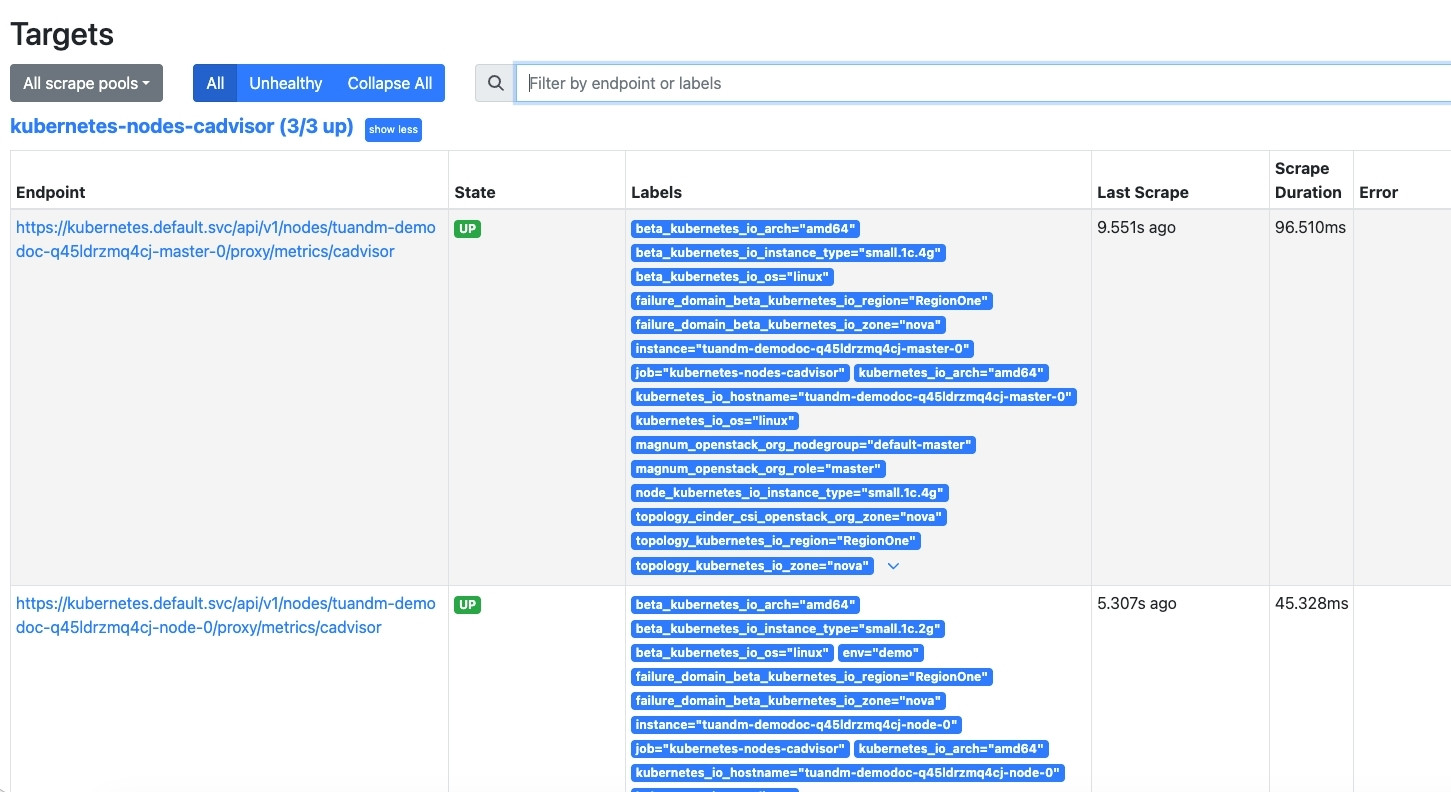
Task: Follow the master-0 cadvisor metrics endpoint link
Action: click(x=225, y=239)
